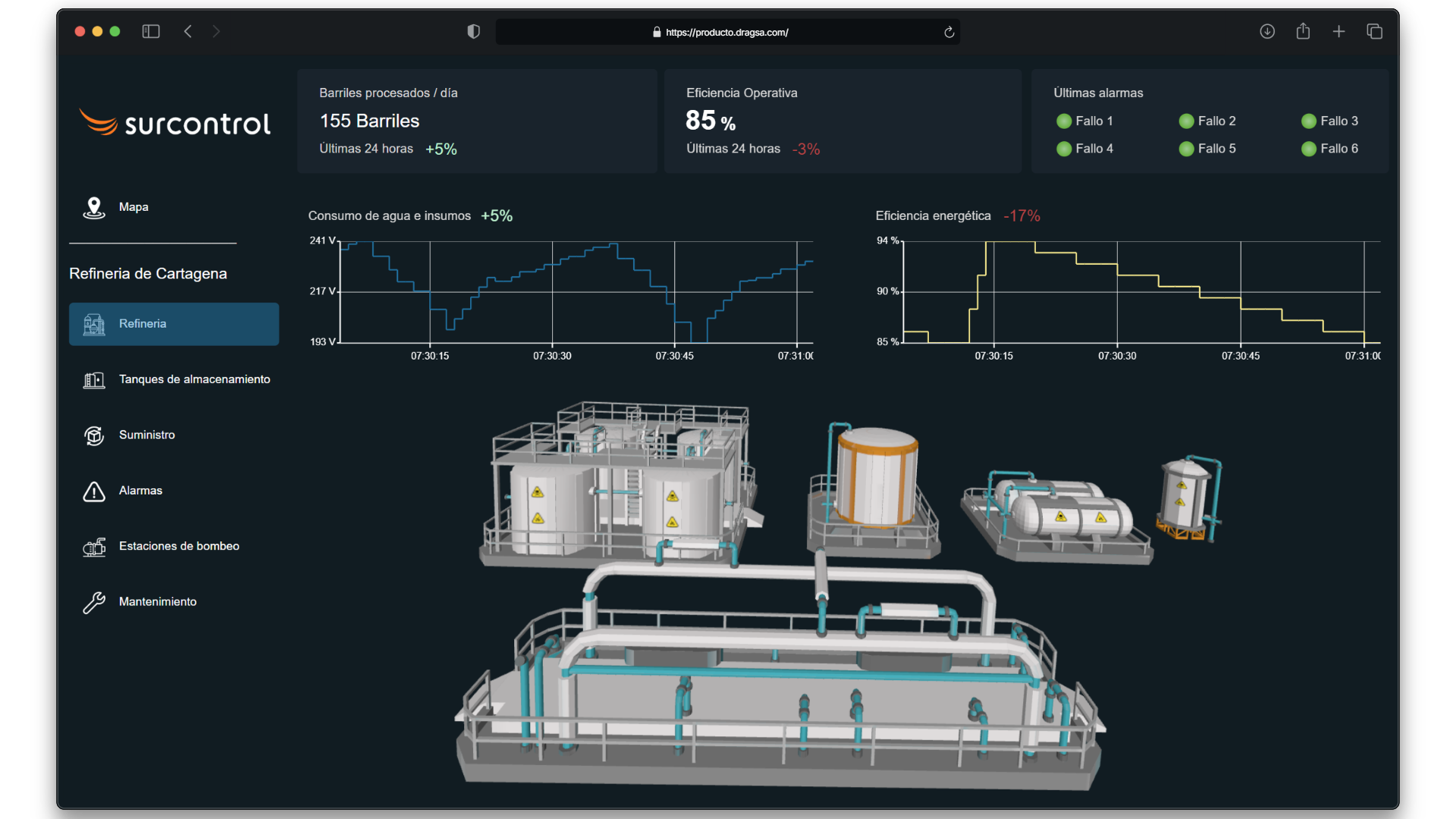Show the tab overview icon
Screen dimensions: 1456x819
point(1374,31)
